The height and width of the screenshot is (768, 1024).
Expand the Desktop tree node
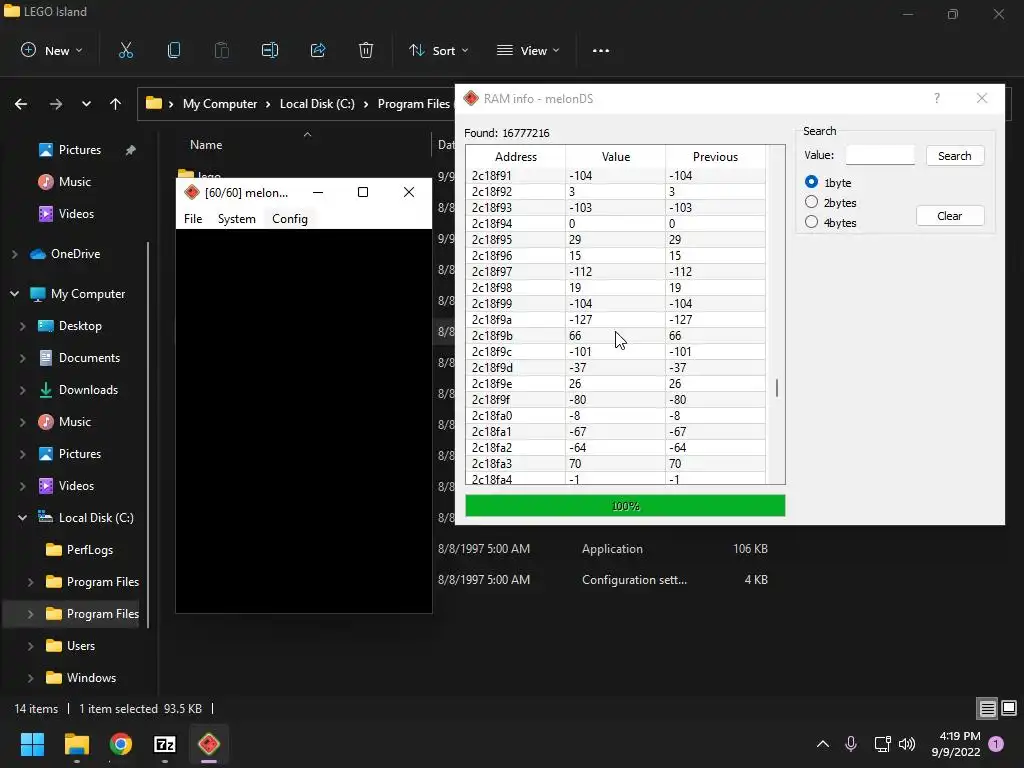22,326
